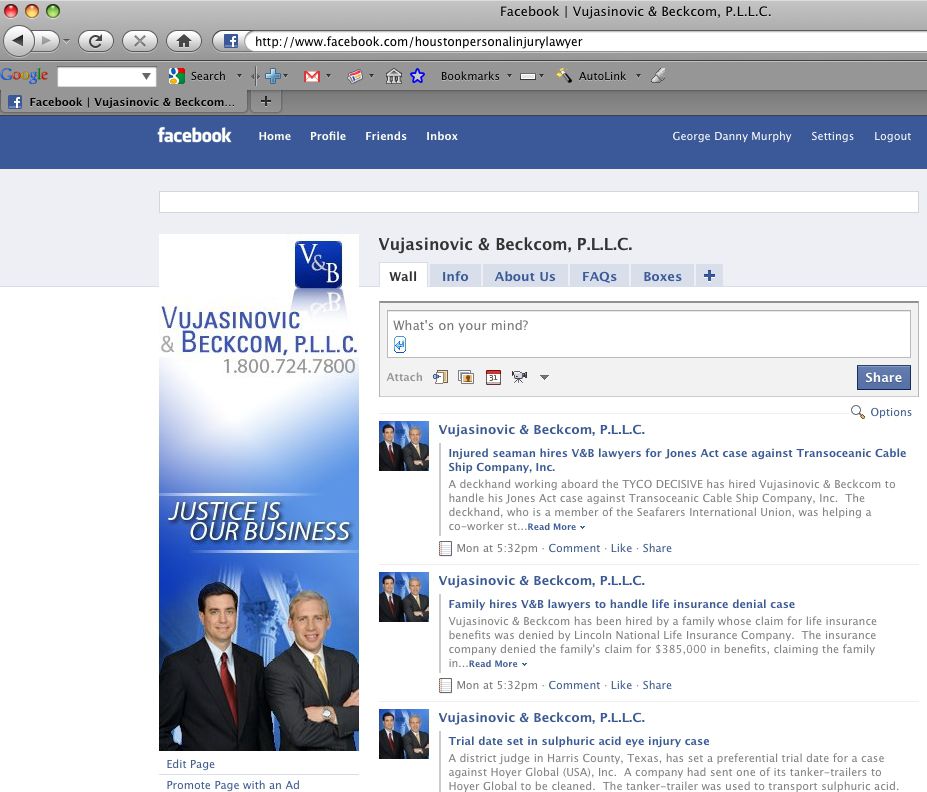Switch to the FAQs tab
The image size is (927, 792).
click(599, 276)
